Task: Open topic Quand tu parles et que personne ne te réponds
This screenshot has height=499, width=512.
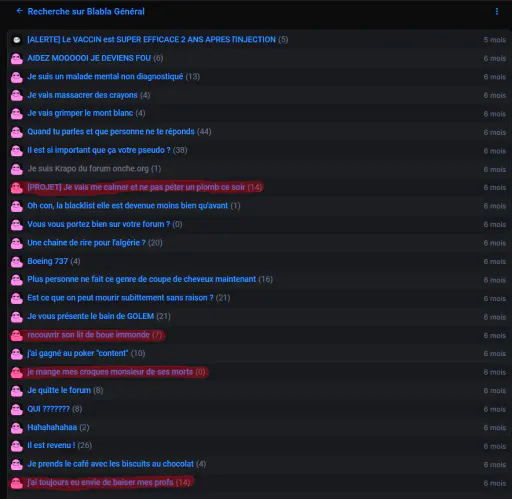Action: coord(111,132)
